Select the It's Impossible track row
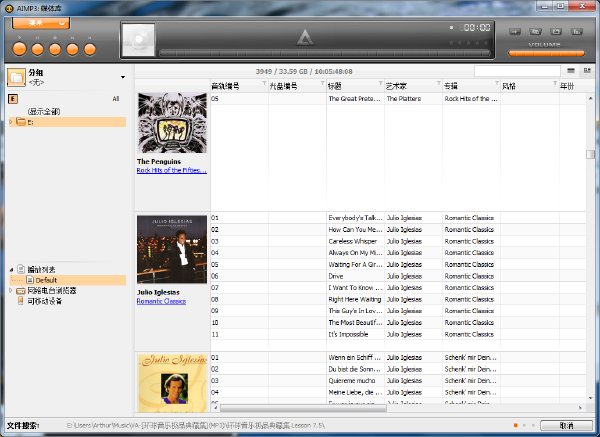600x437 pixels. [398, 334]
